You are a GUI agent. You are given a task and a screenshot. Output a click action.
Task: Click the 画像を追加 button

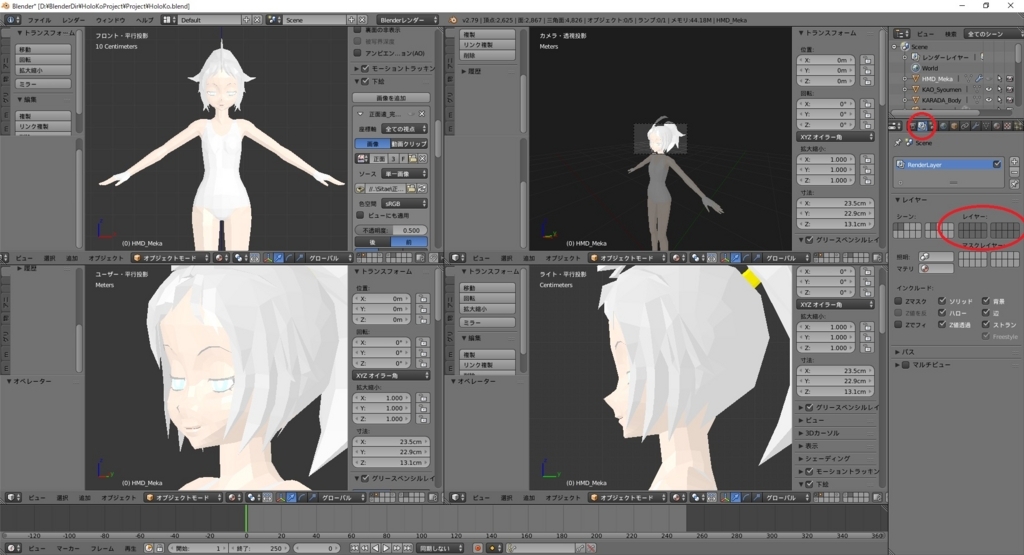(391, 98)
